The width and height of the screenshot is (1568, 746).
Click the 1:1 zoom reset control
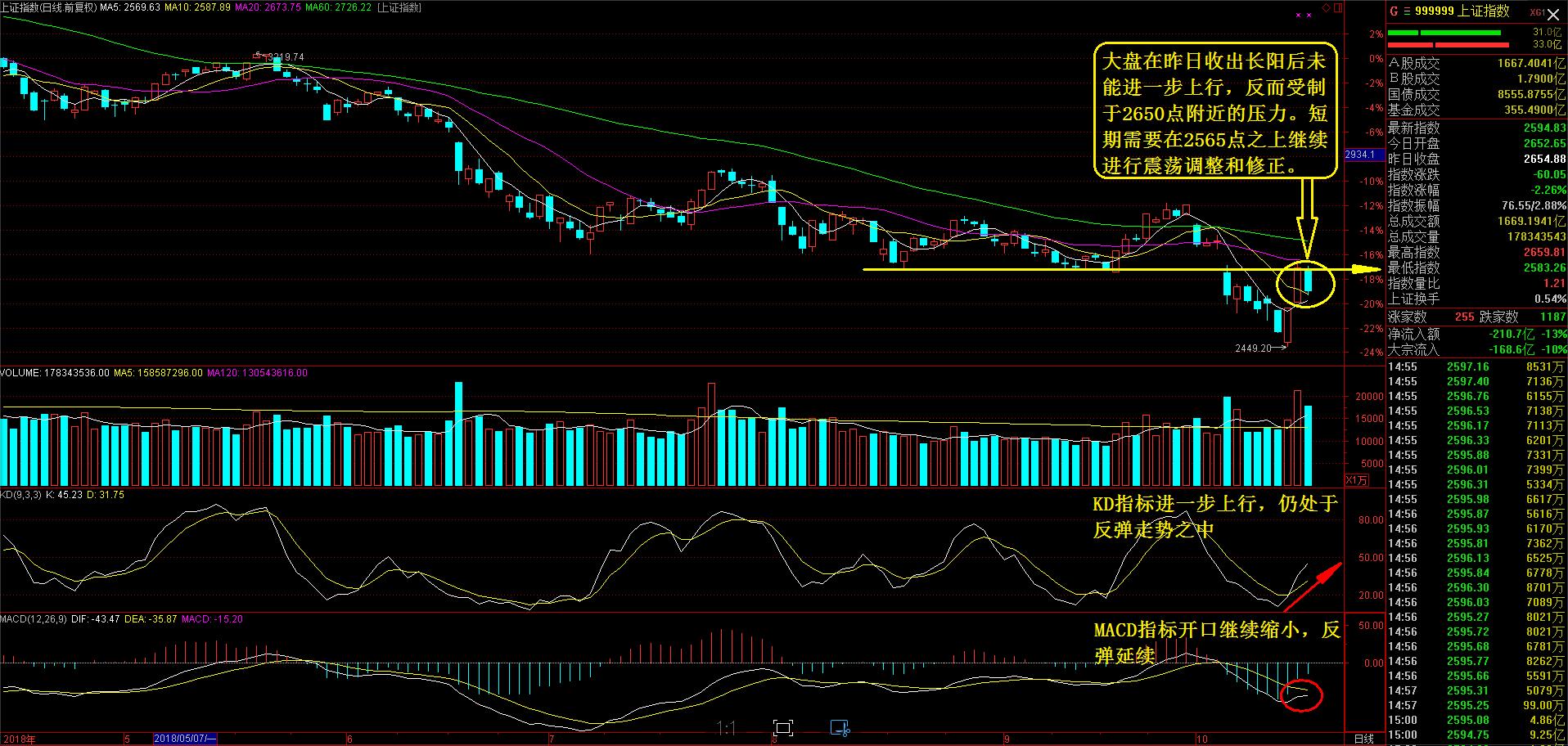click(x=726, y=728)
